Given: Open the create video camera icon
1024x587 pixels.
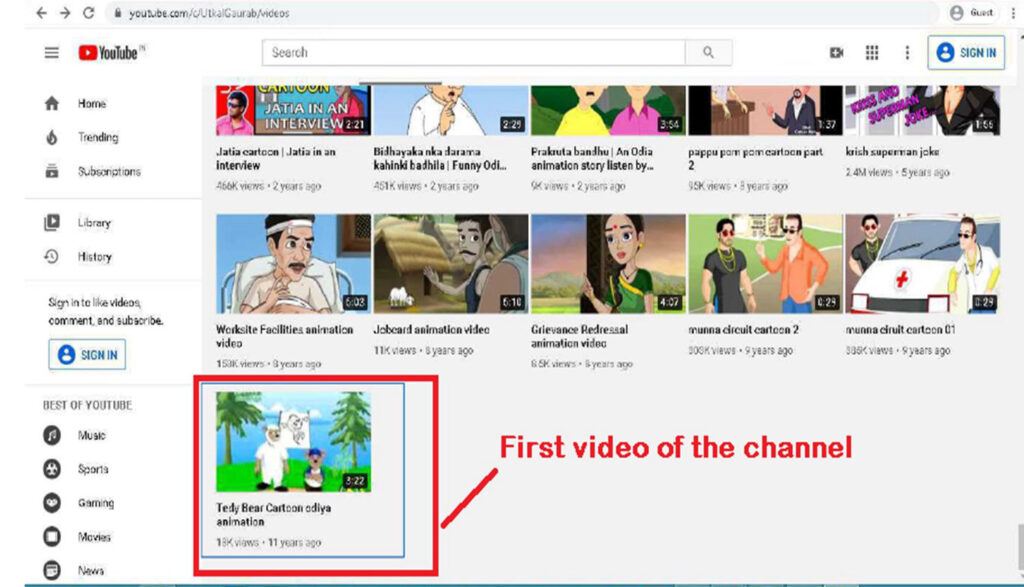Looking at the screenshot, I should pos(836,53).
